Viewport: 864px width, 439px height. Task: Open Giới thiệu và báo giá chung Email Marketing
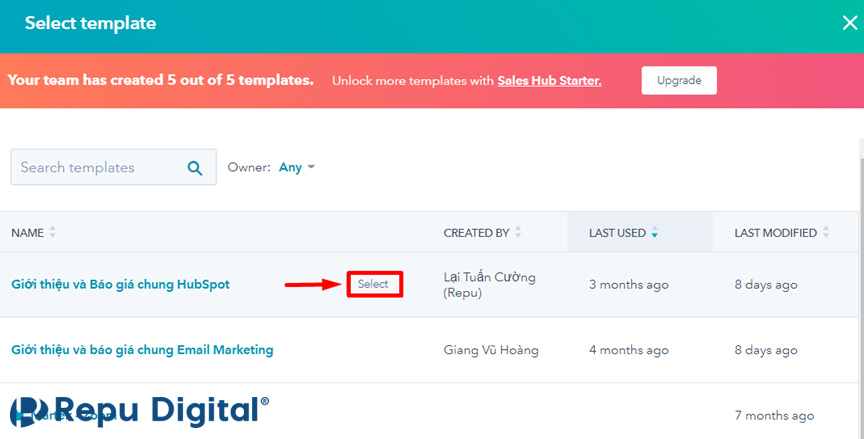[x=142, y=350]
